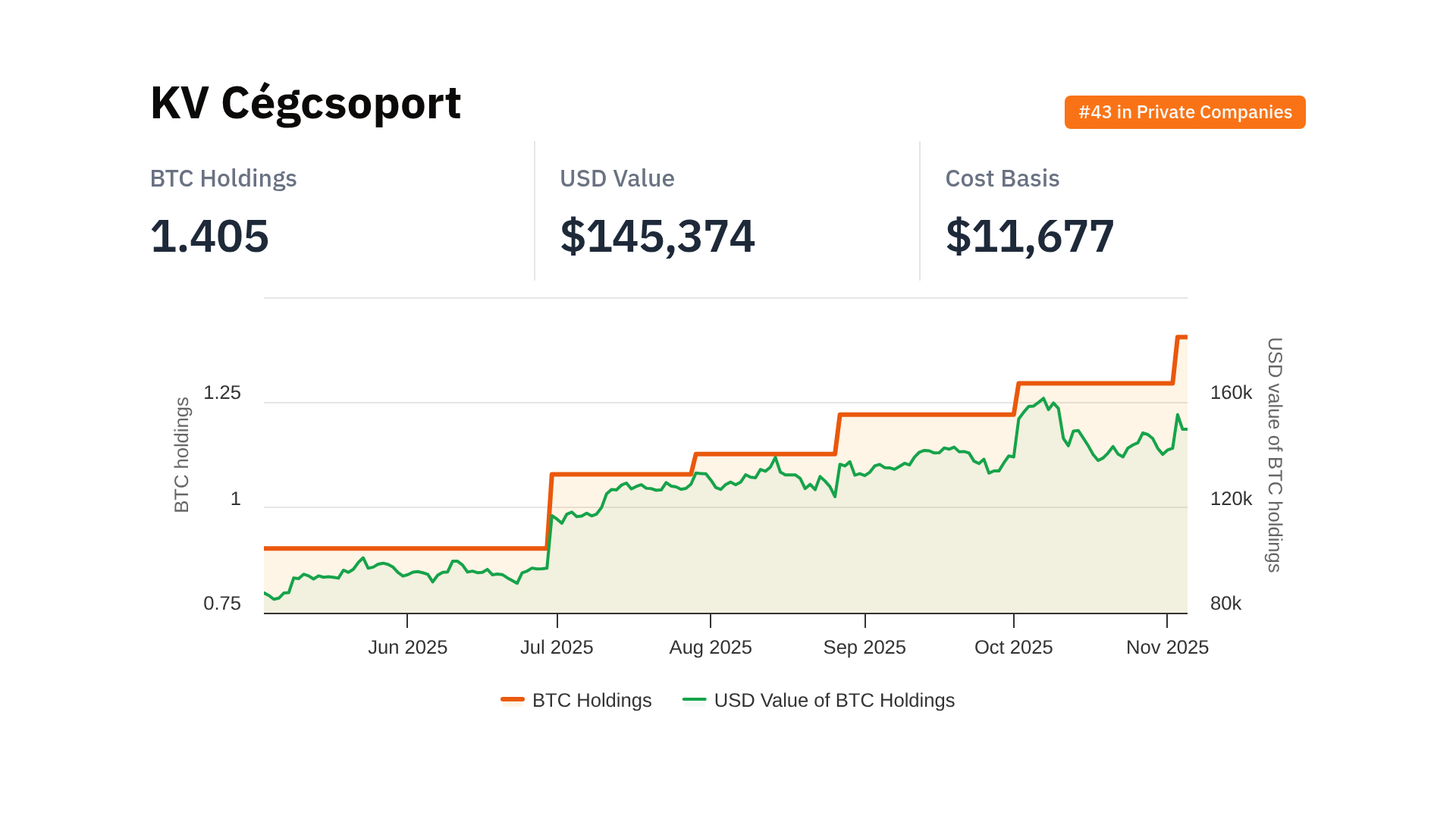The height and width of the screenshot is (819, 1456).
Task: Click the BTC Holdings value 1.405
Action: [x=209, y=236]
